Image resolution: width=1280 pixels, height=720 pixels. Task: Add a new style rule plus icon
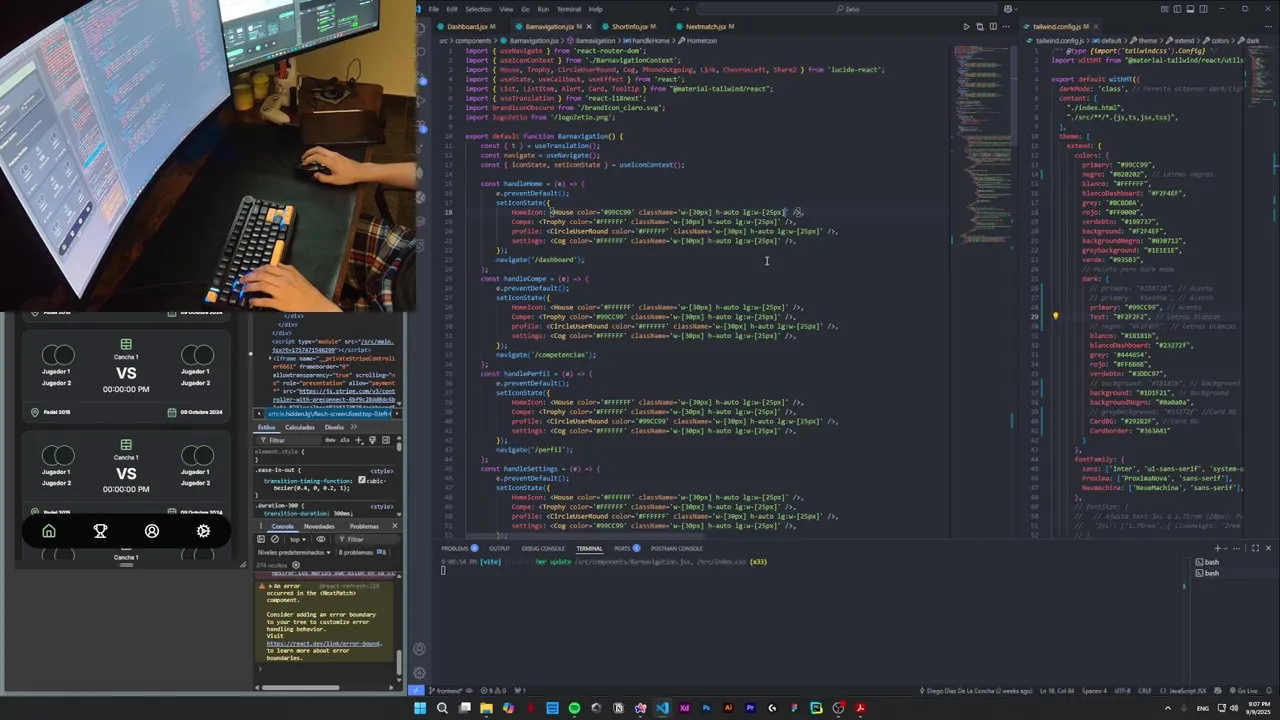359,440
